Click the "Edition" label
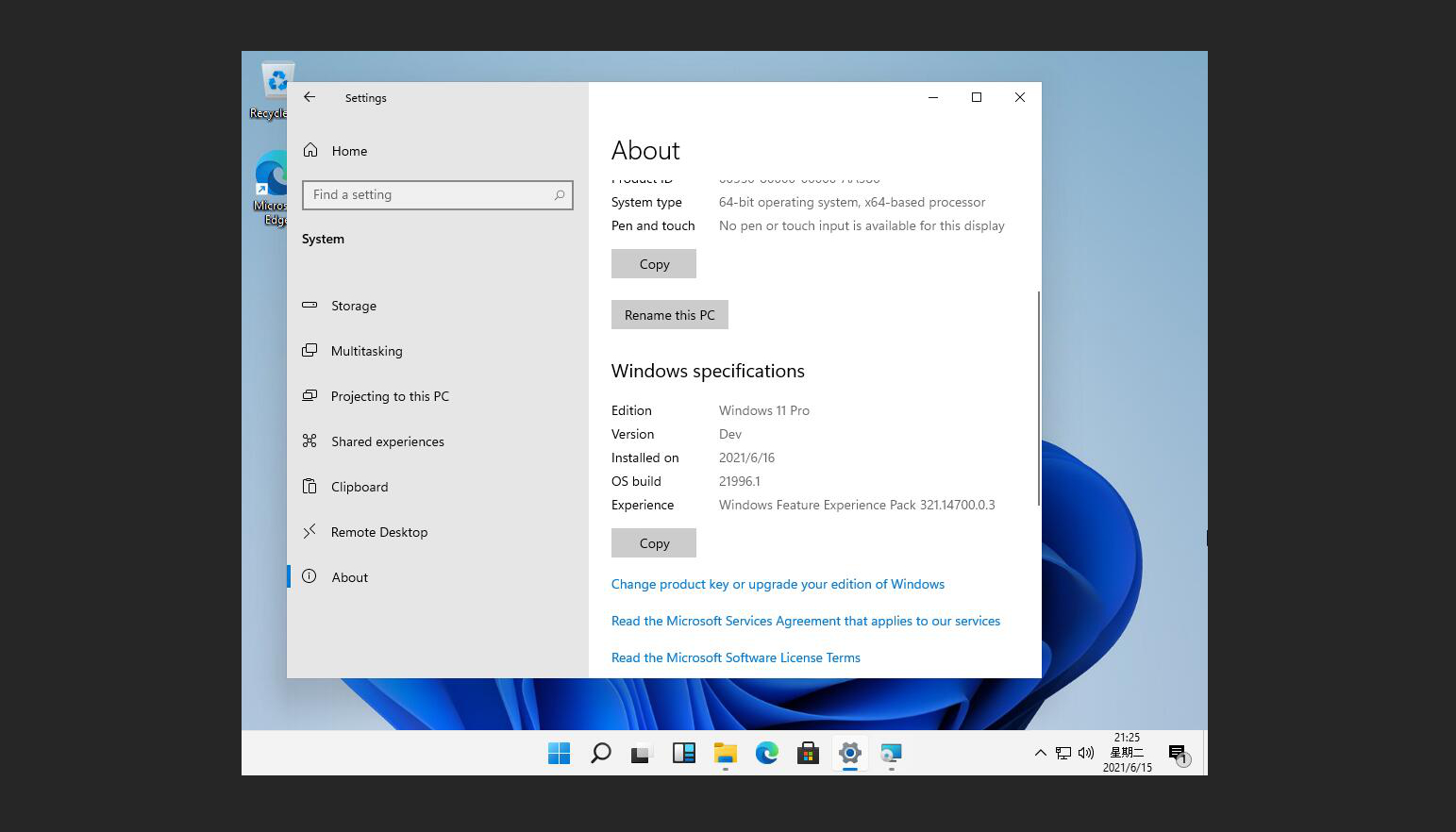 [x=631, y=410]
